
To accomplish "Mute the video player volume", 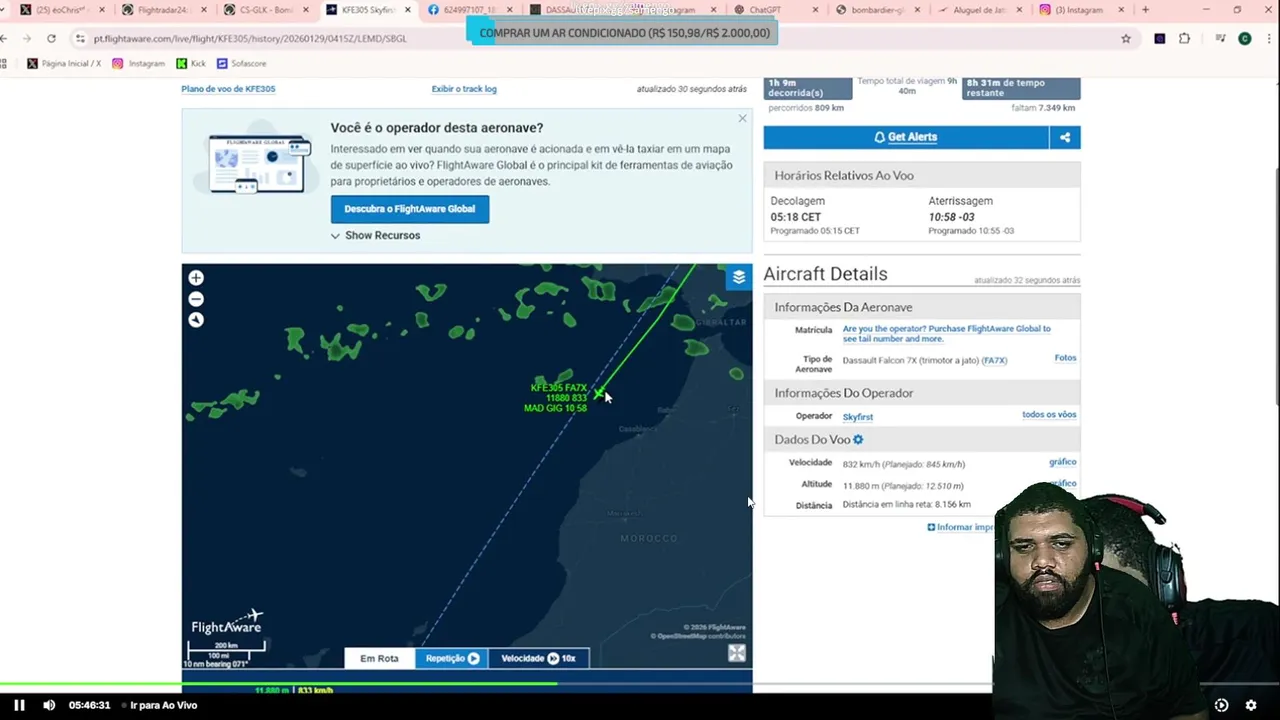I will (49, 705).
